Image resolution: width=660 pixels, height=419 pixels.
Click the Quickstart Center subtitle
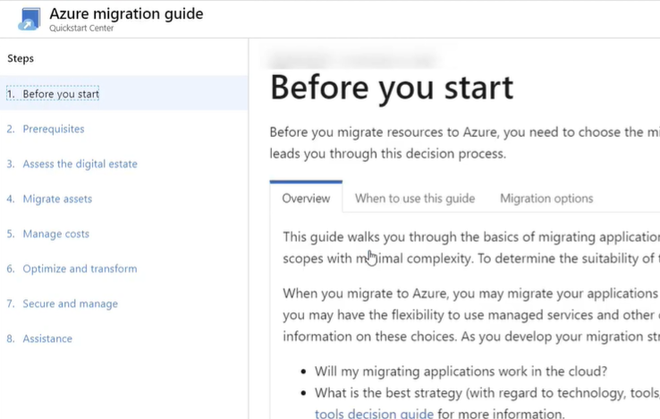click(81, 28)
